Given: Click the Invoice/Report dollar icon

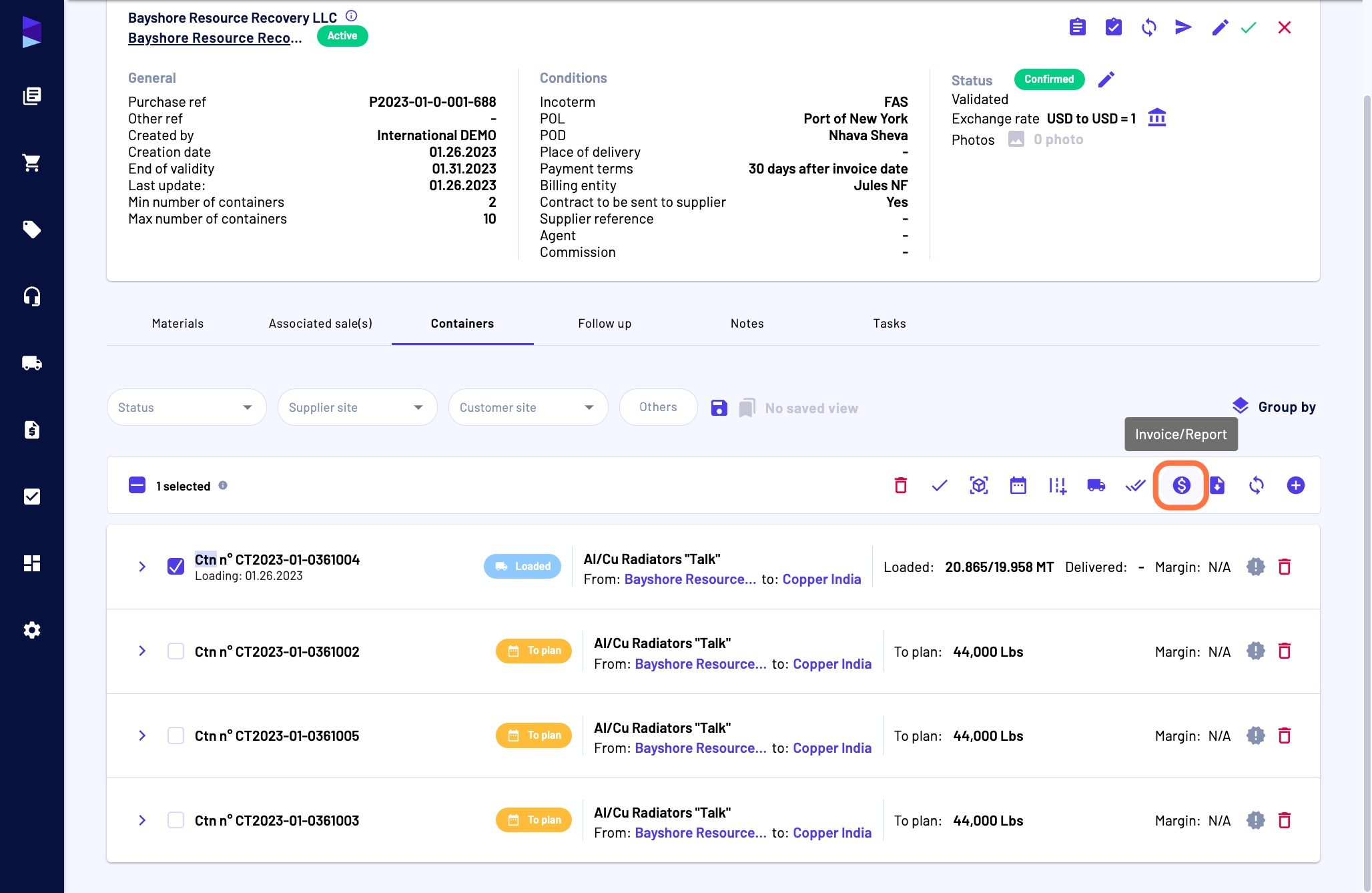Looking at the screenshot, I should pyautogui.click(x=1181, y=485).
